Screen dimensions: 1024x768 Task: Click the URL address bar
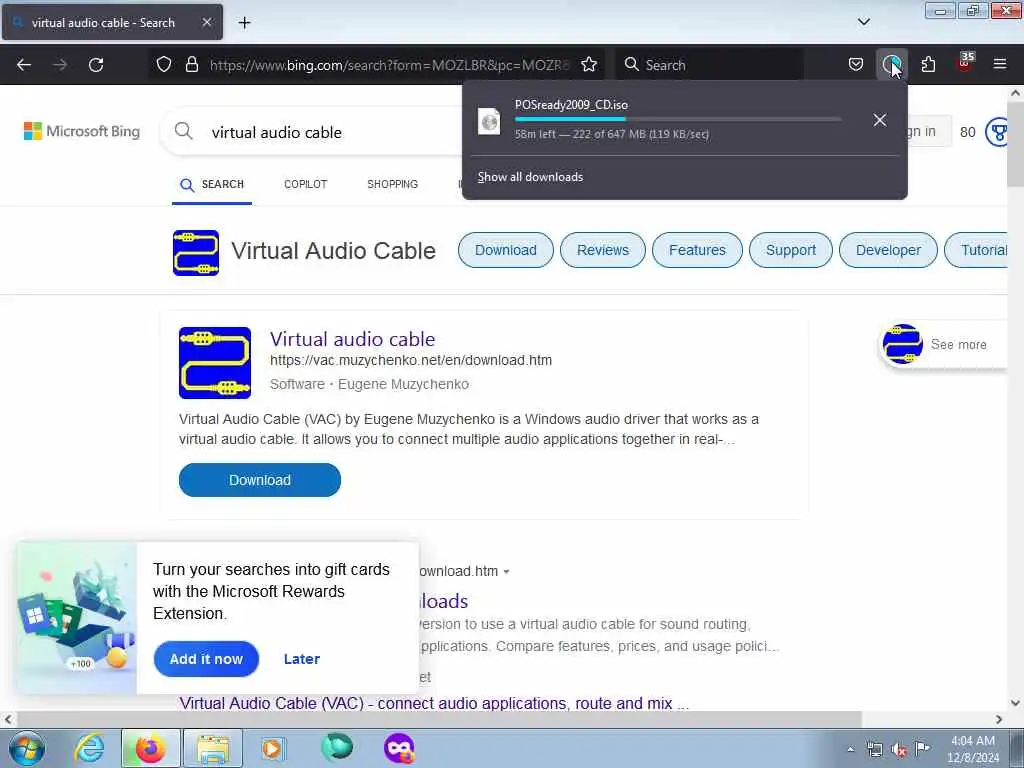pyautogui.click(x=389, y=65)
